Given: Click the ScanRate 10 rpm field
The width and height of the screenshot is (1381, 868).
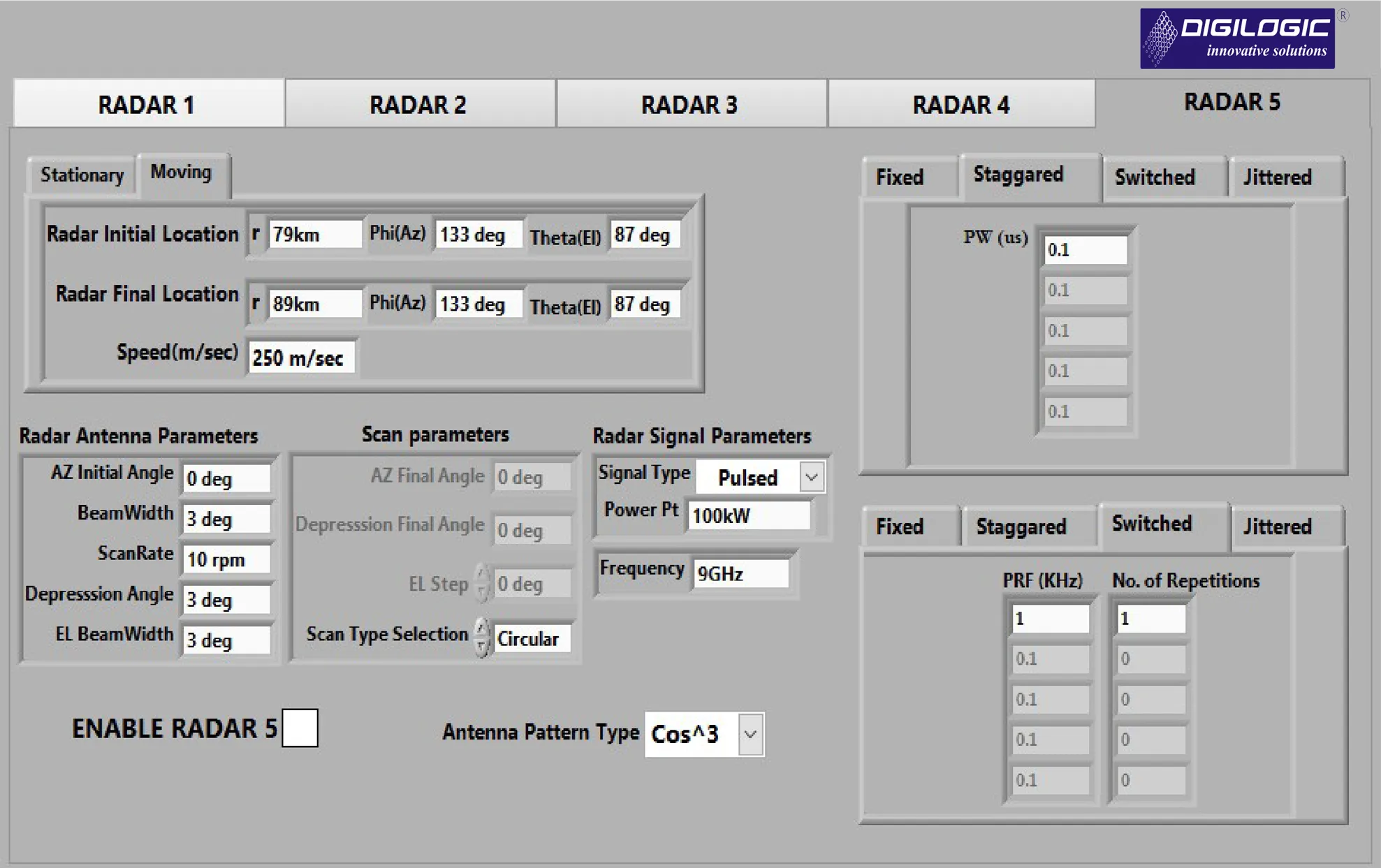Looking at the screenshot, I should (x=225, y=560).
